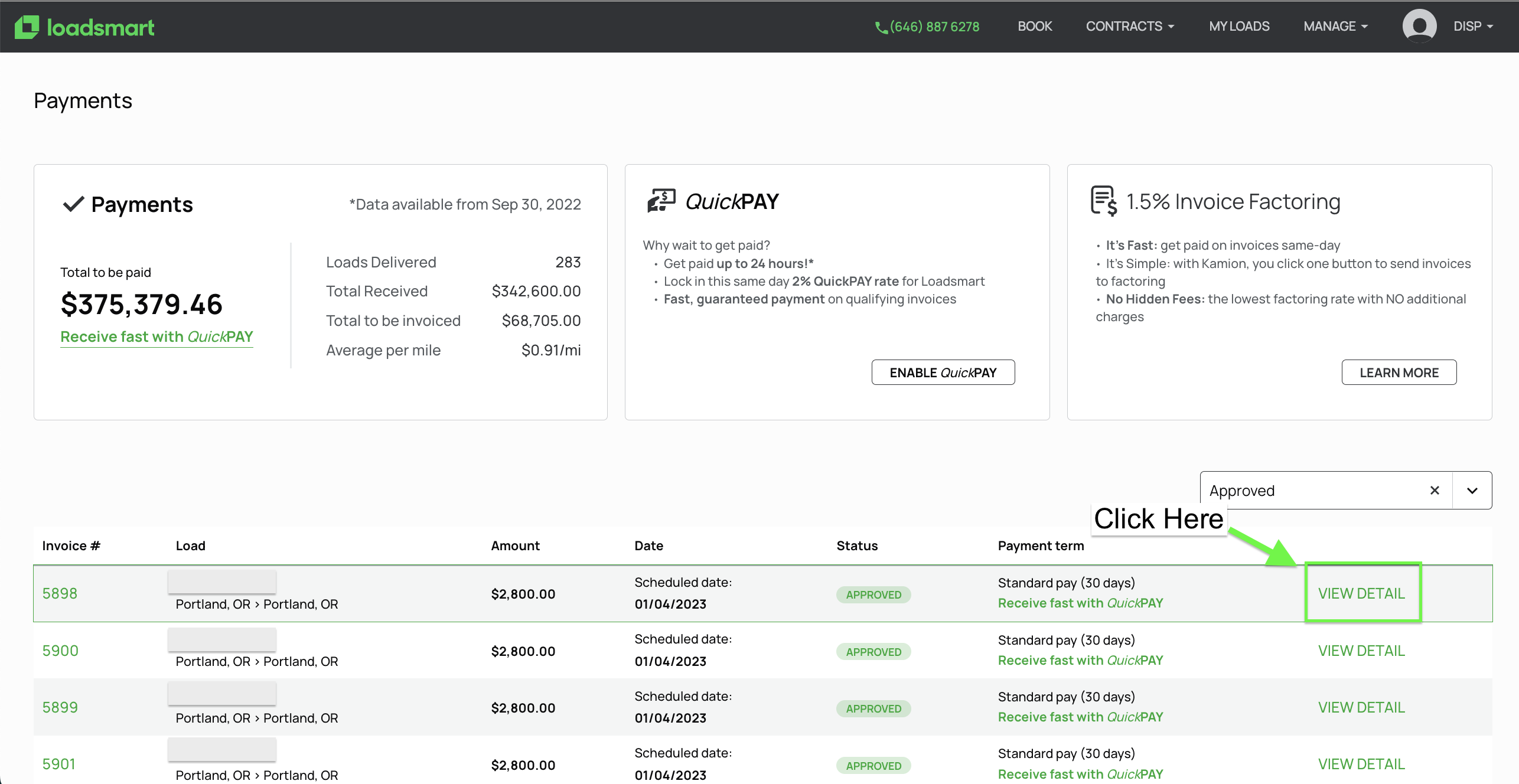Image resolution: width=1519 pixels, height=784 pixels.
Task: Click APPROVED badge for invoice 5899
Action: 873,708
